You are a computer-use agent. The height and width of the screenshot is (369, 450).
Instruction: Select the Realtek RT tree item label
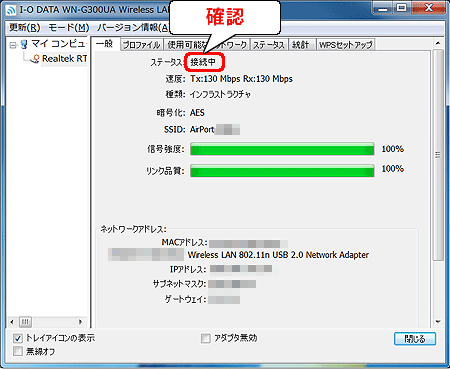[x=64, y=59]
